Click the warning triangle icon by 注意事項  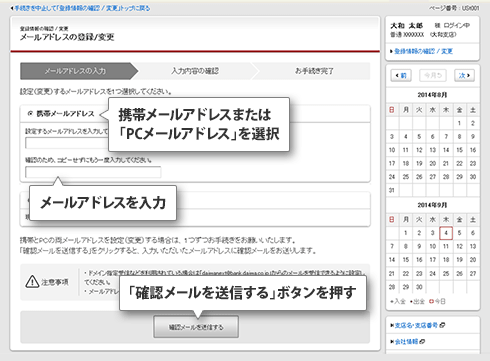[32, 282]
